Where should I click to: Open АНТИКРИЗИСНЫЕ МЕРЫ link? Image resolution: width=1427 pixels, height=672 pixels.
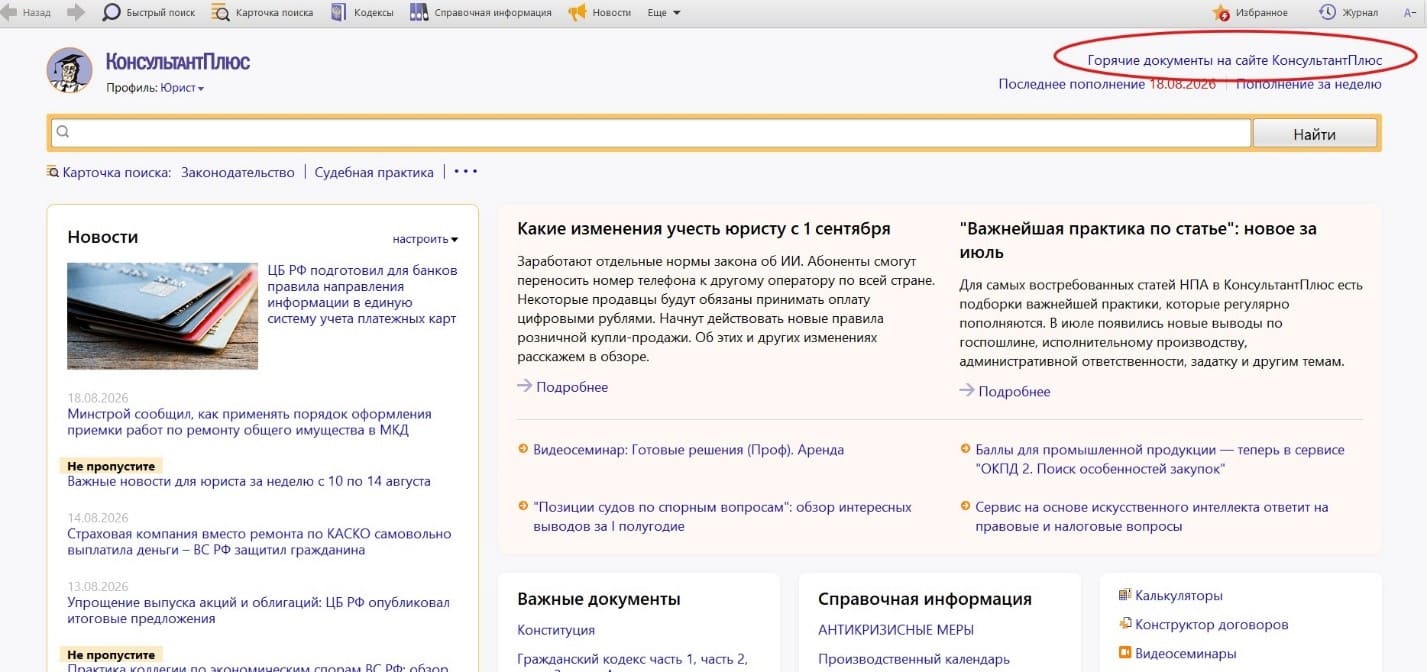pyautogui.click(x=896, y=630)
